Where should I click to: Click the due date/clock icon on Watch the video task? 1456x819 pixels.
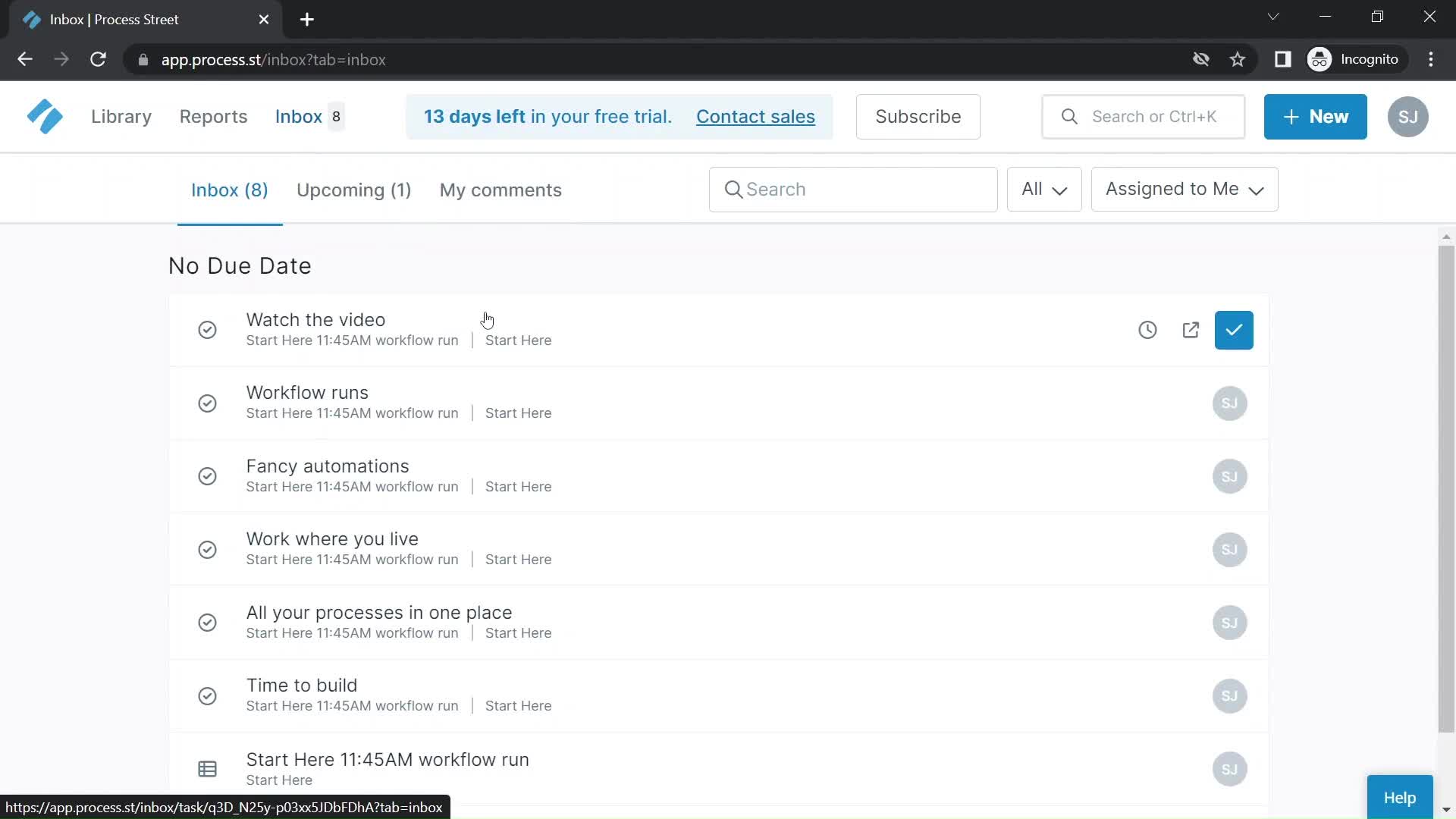click(x=1147, y=329)
